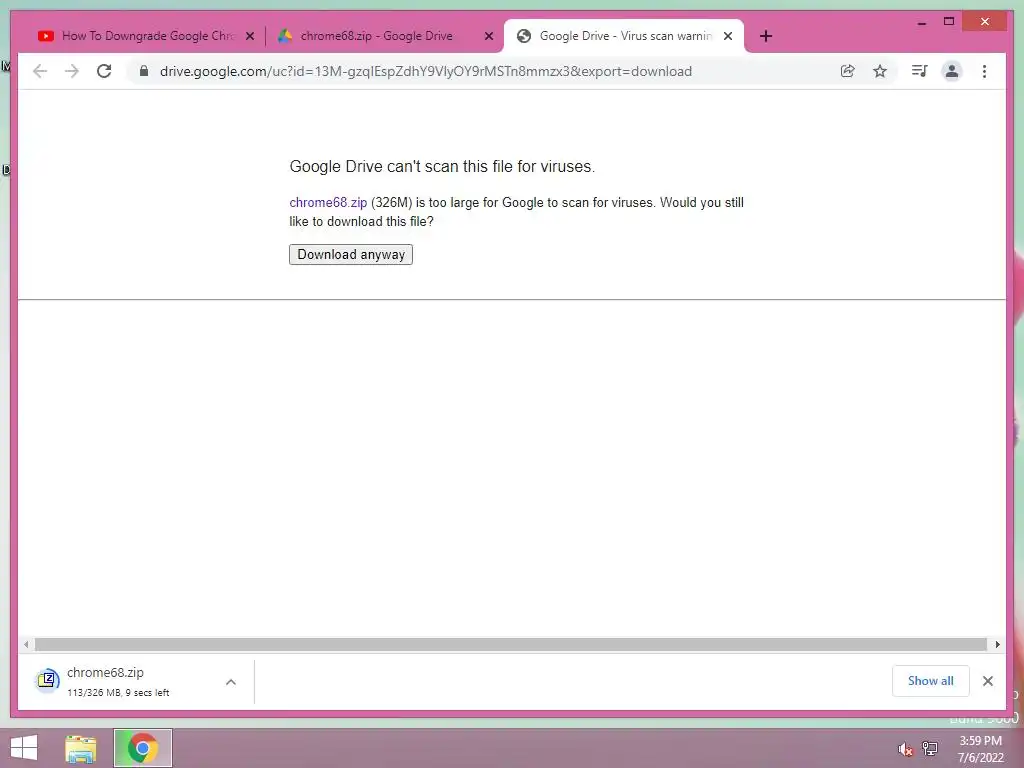
Task: Close the chrome68.zip Google Drive tab
Action: [x=488, y=36]
